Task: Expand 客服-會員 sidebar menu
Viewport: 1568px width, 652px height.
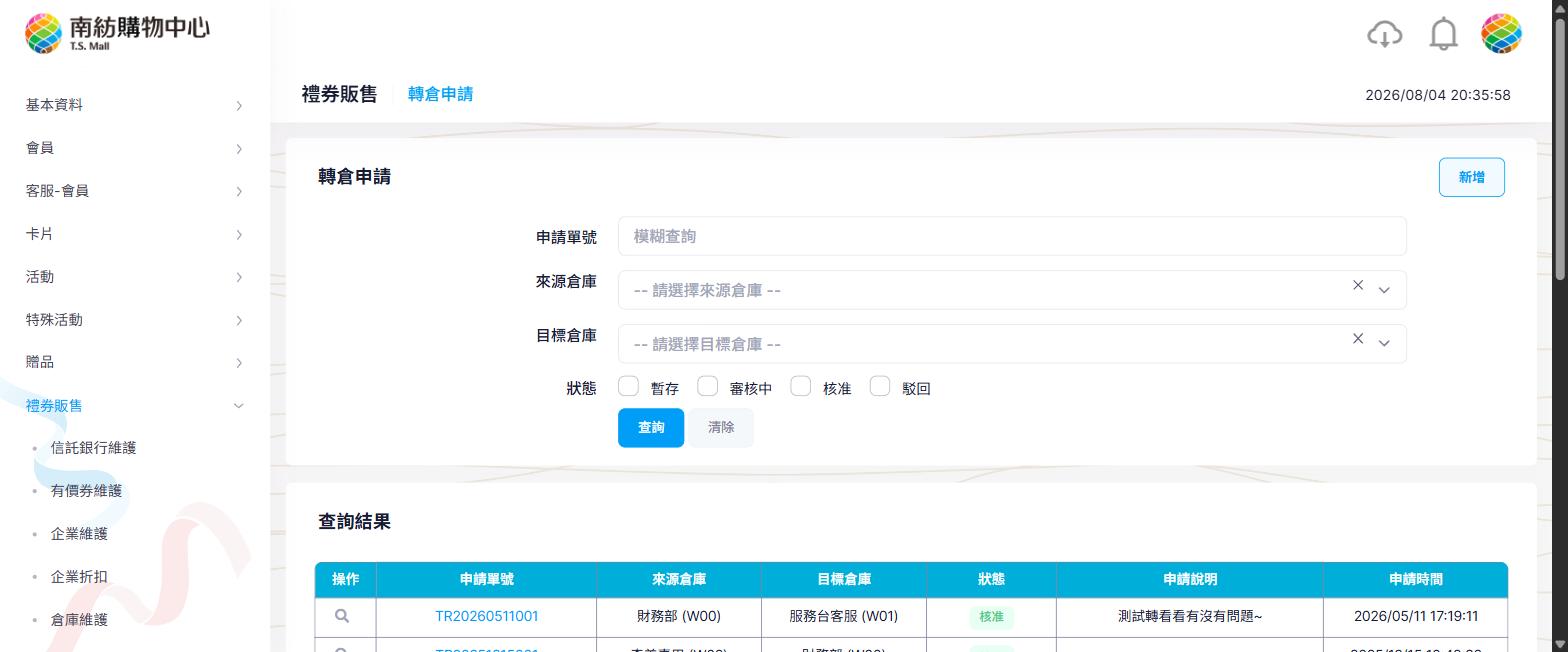Action: pyautogui.click(x=135, y=191)
